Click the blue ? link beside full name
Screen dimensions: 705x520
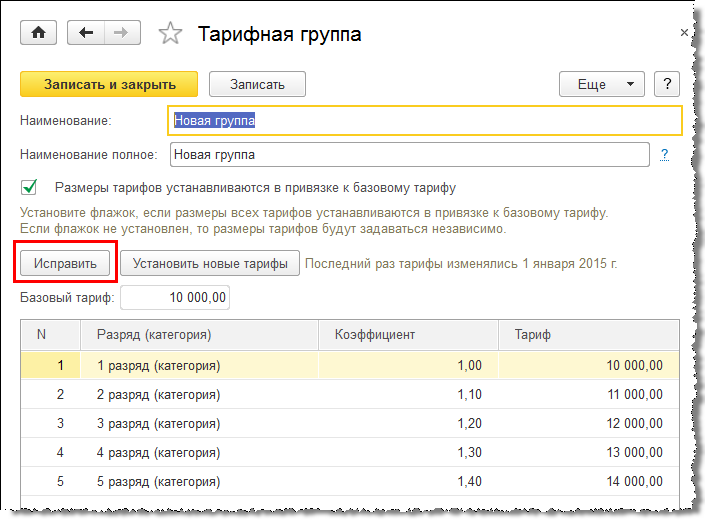click(x=663, y=155)
